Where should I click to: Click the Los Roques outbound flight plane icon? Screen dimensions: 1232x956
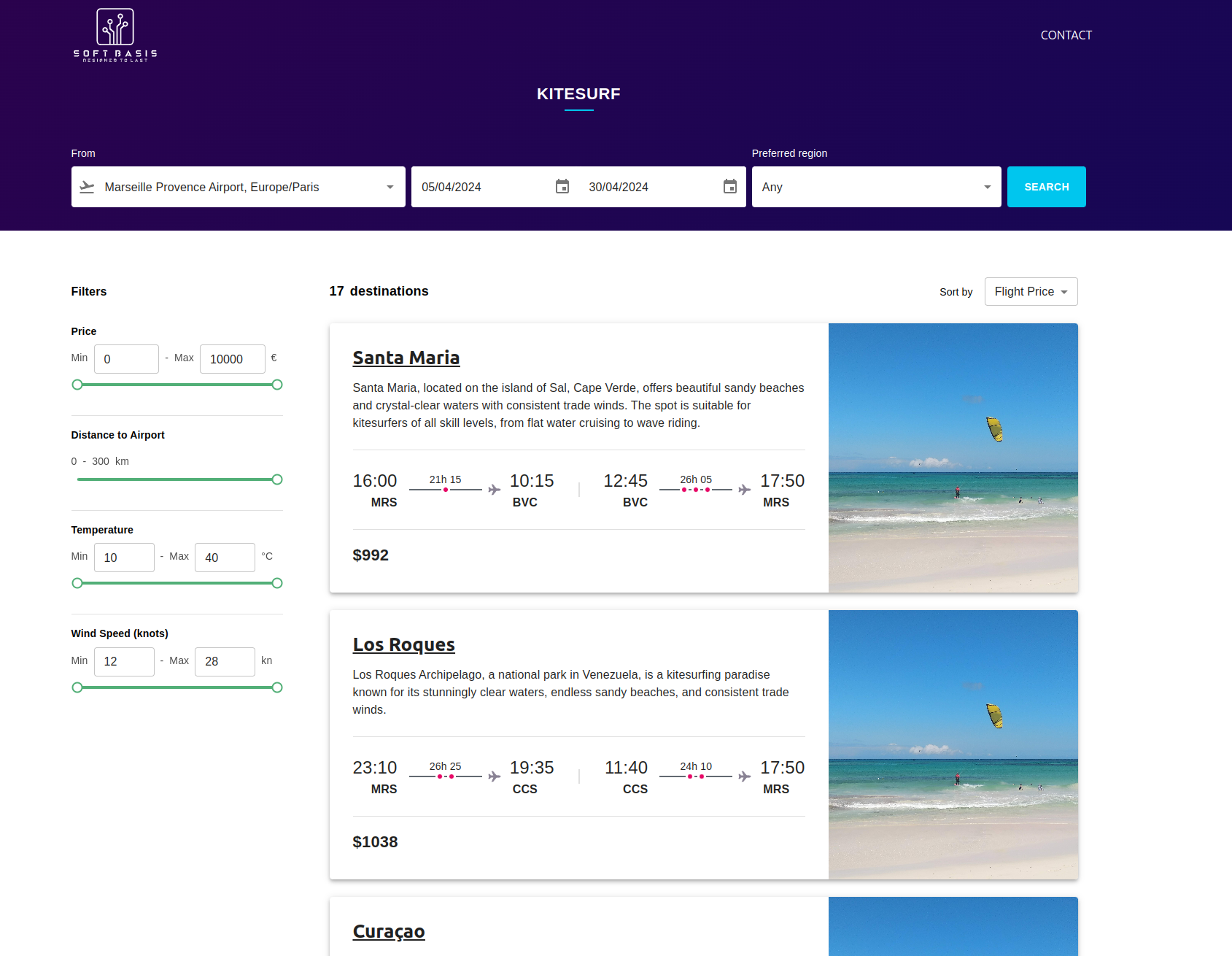coord(495,776)
